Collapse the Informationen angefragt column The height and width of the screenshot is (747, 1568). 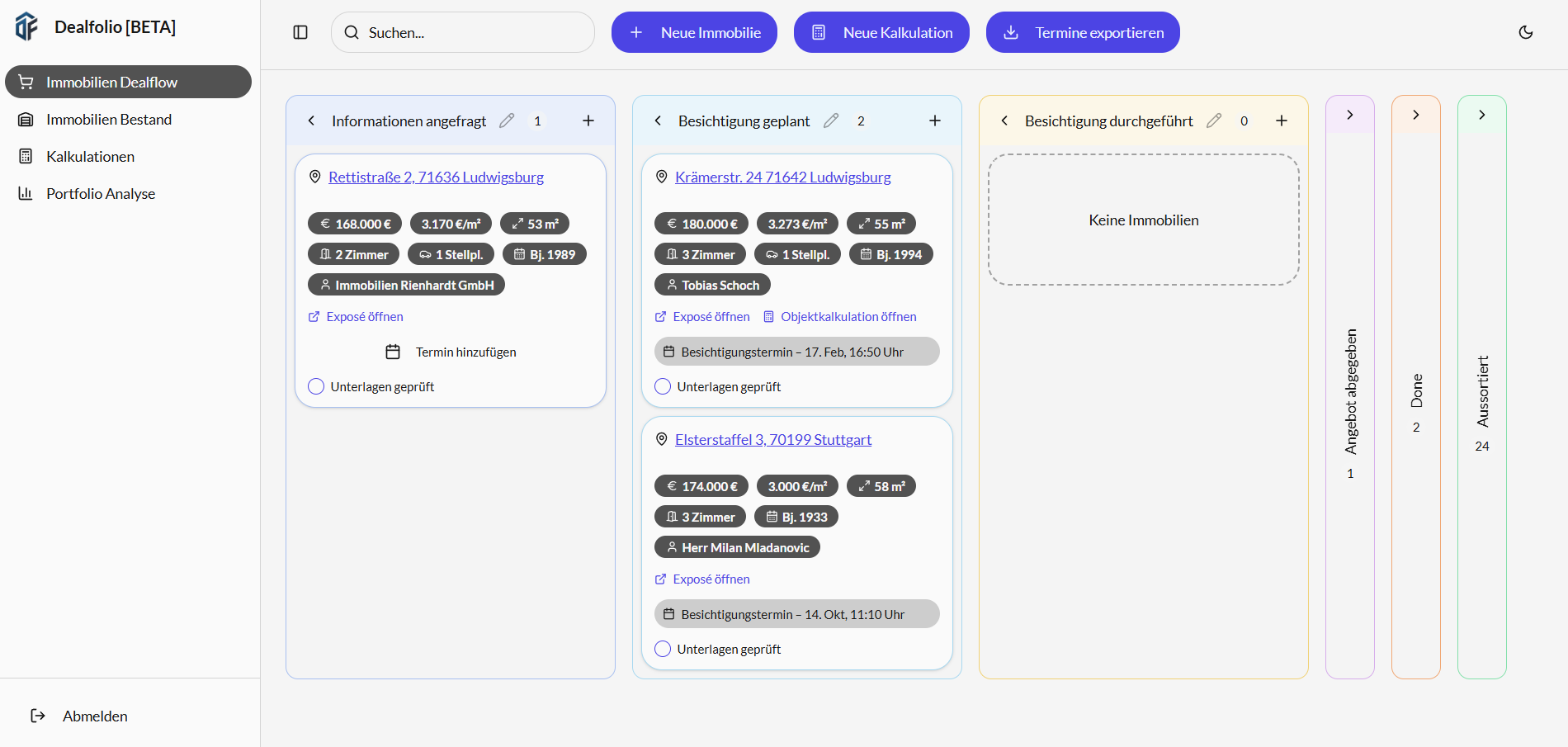coord(311,121)
